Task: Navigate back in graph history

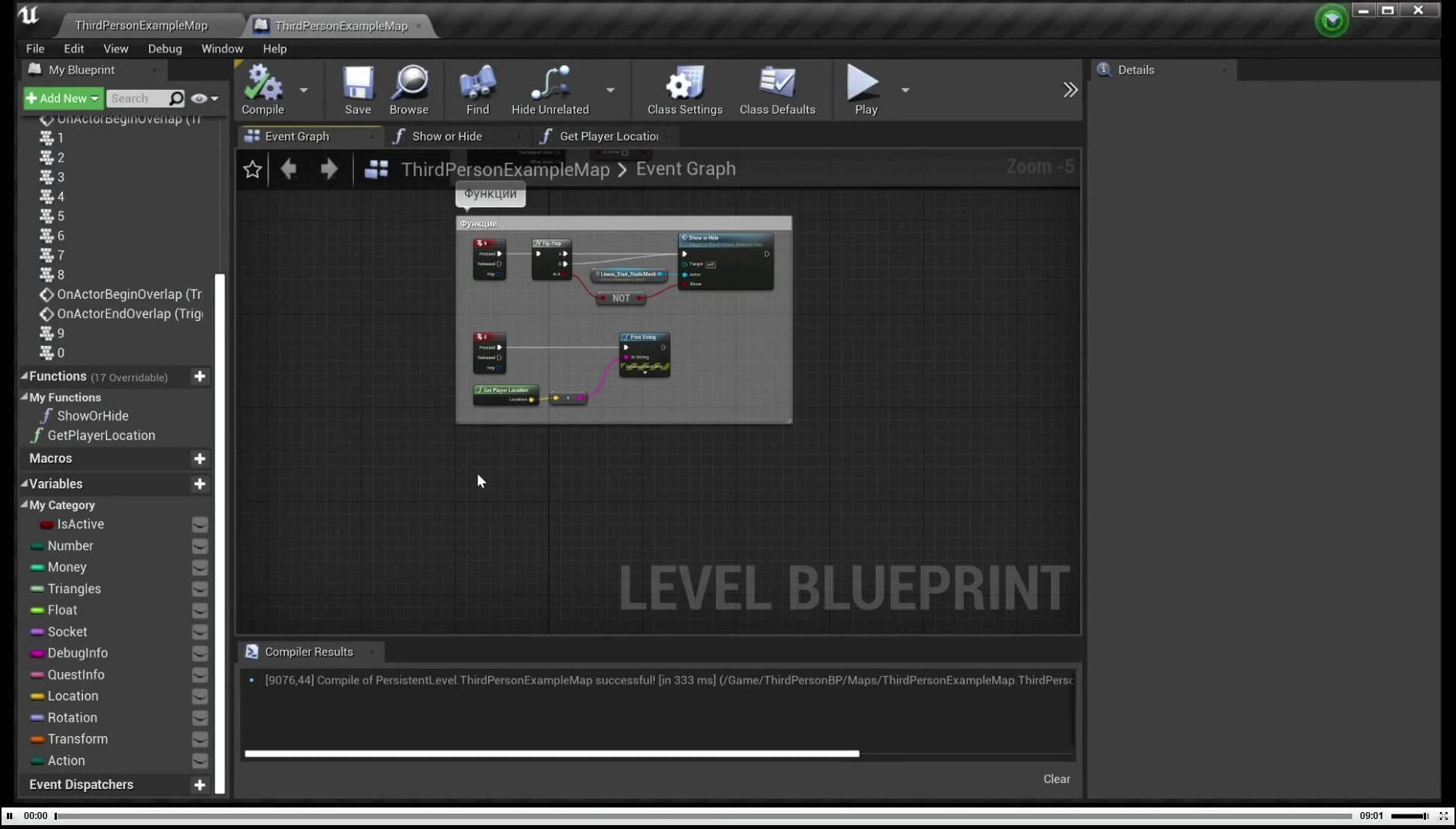Action: click(288, 168)
